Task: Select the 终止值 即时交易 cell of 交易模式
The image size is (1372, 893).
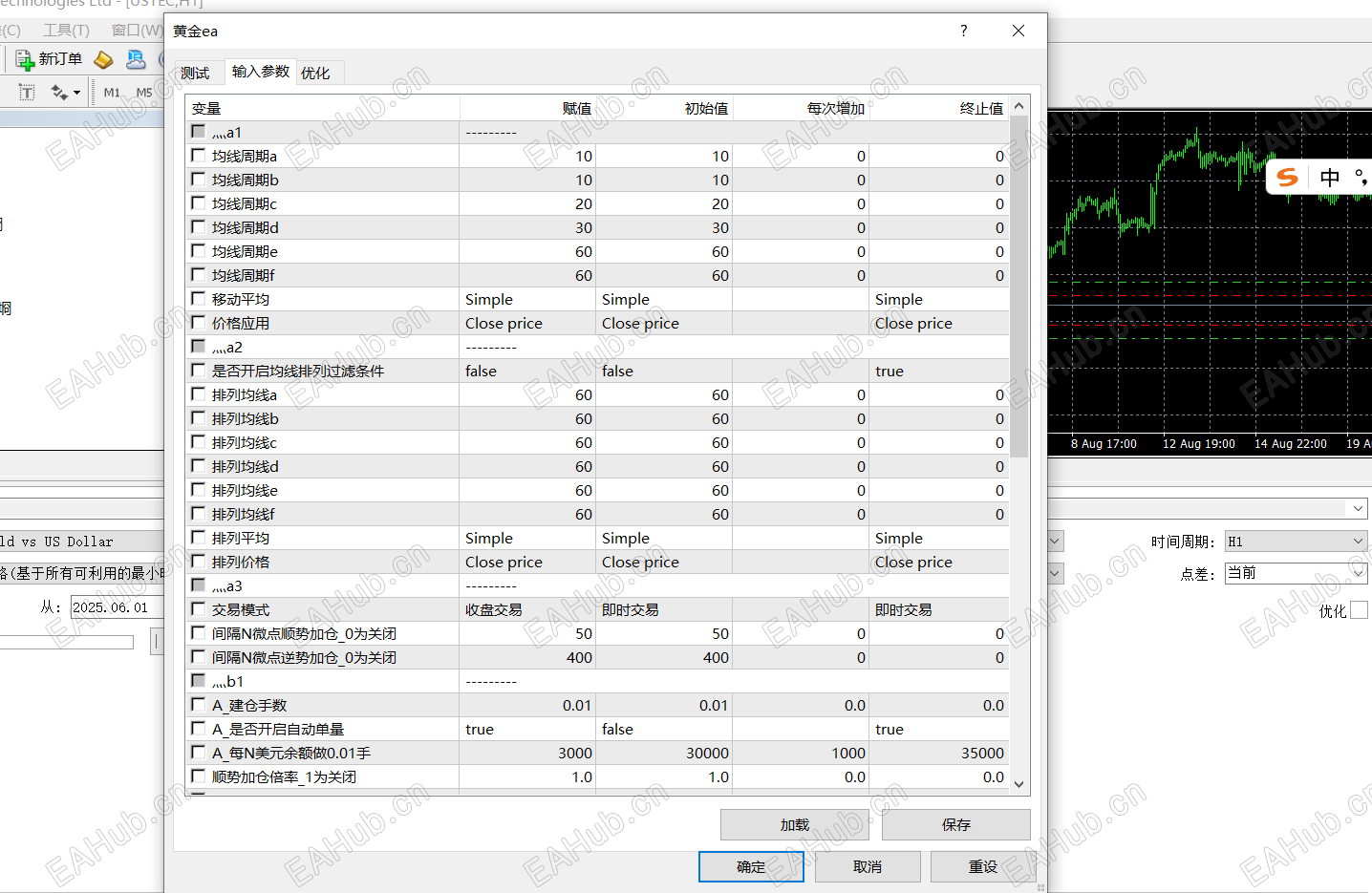Action: [x=939, y=609]
